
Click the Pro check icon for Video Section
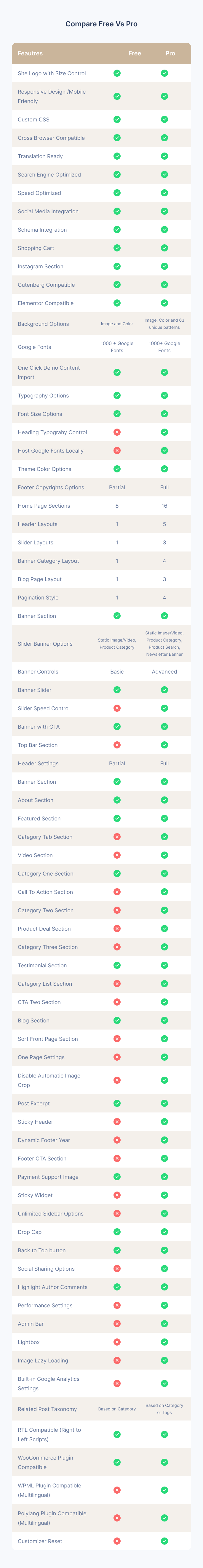coord(164,855)
